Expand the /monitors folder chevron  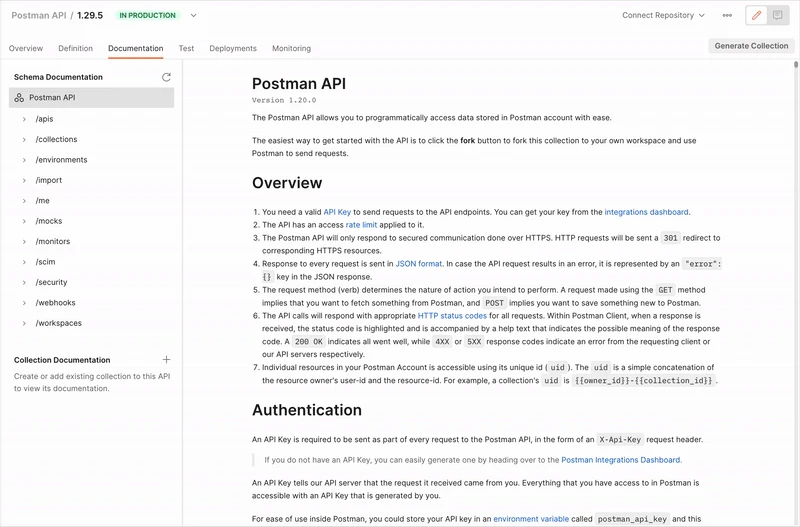pyautogui.click(x=24, y=241)
